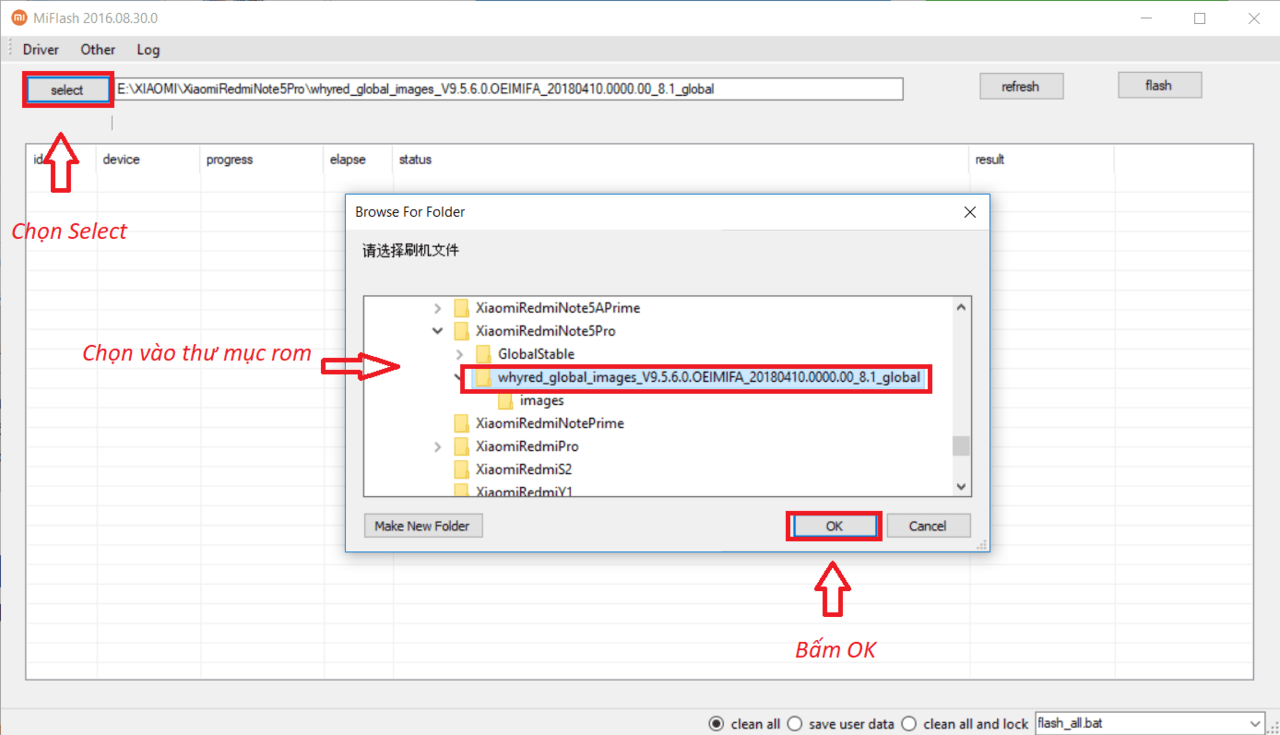Open the Driver menu
The height and width of the screenshot is (735, 1280).
(41, 49)
